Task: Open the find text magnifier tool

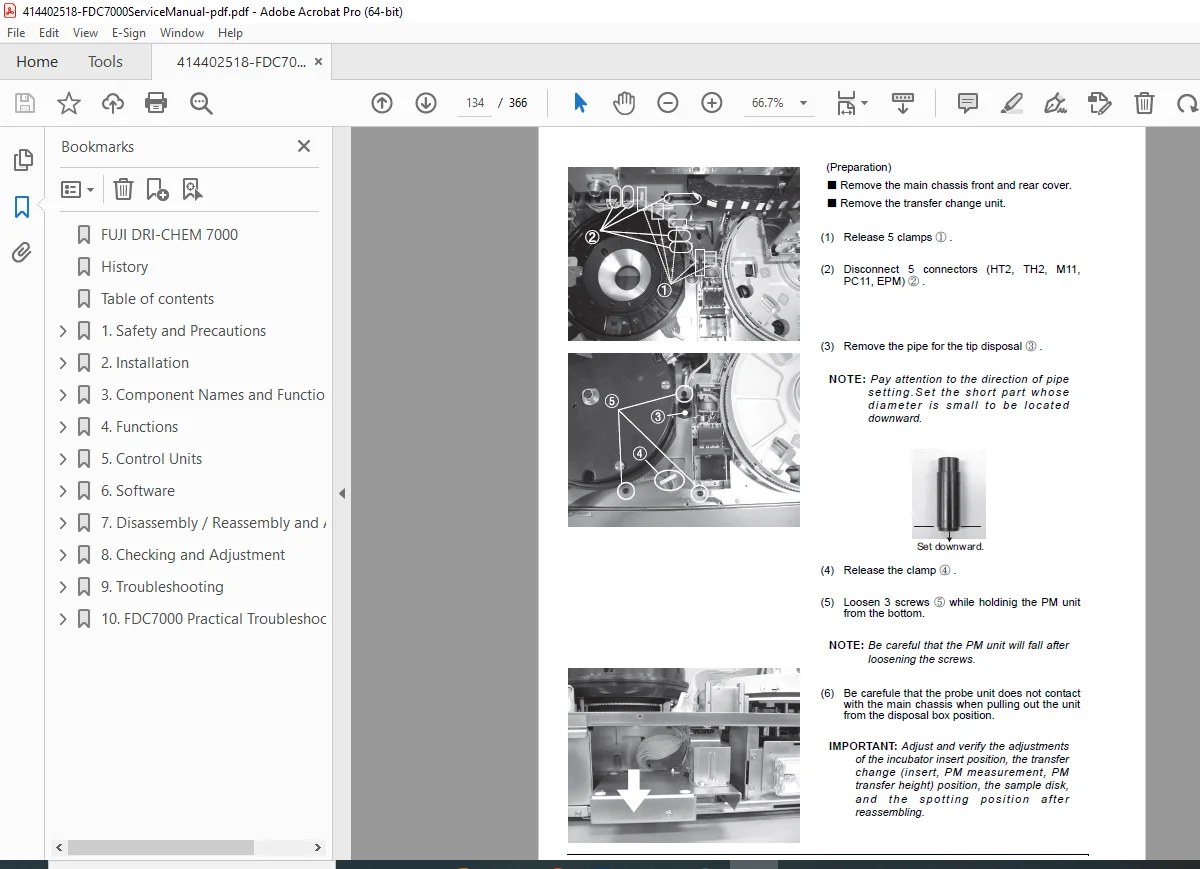Action: point(201,103)
